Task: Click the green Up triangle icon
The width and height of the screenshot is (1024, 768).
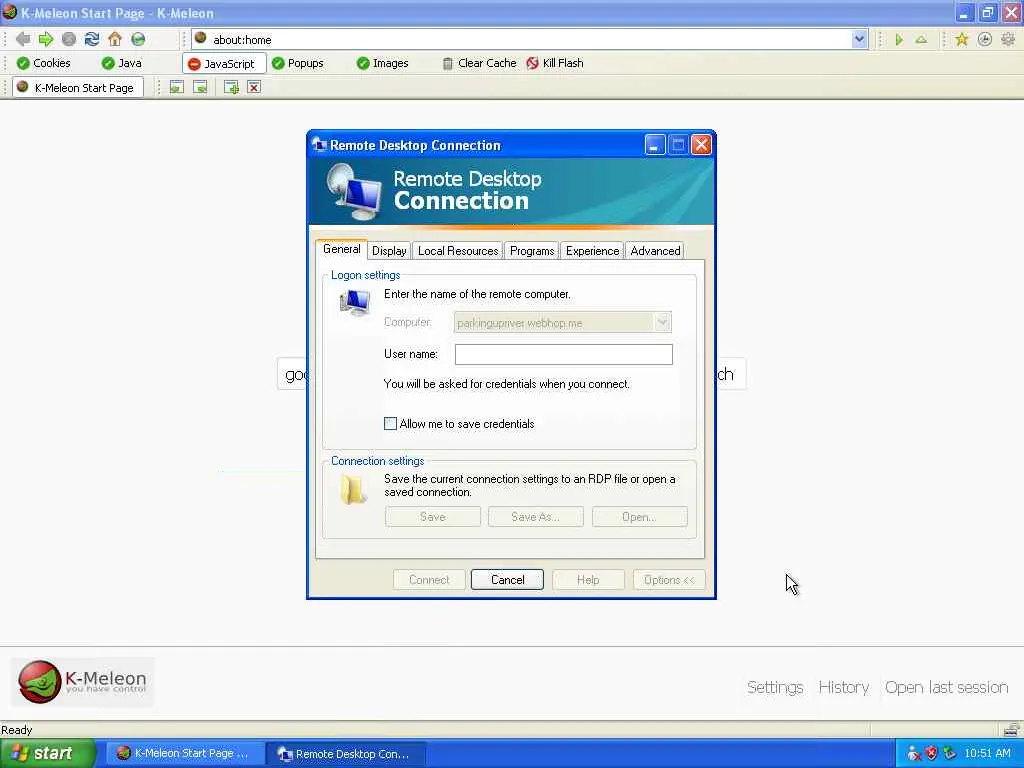Action: pos(921,40)
